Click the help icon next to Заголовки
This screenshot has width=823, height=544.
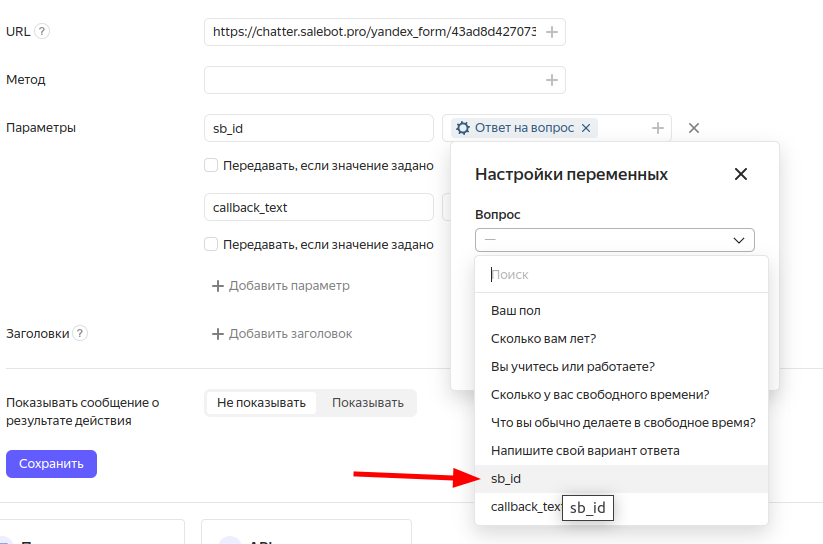pos(80,333)
